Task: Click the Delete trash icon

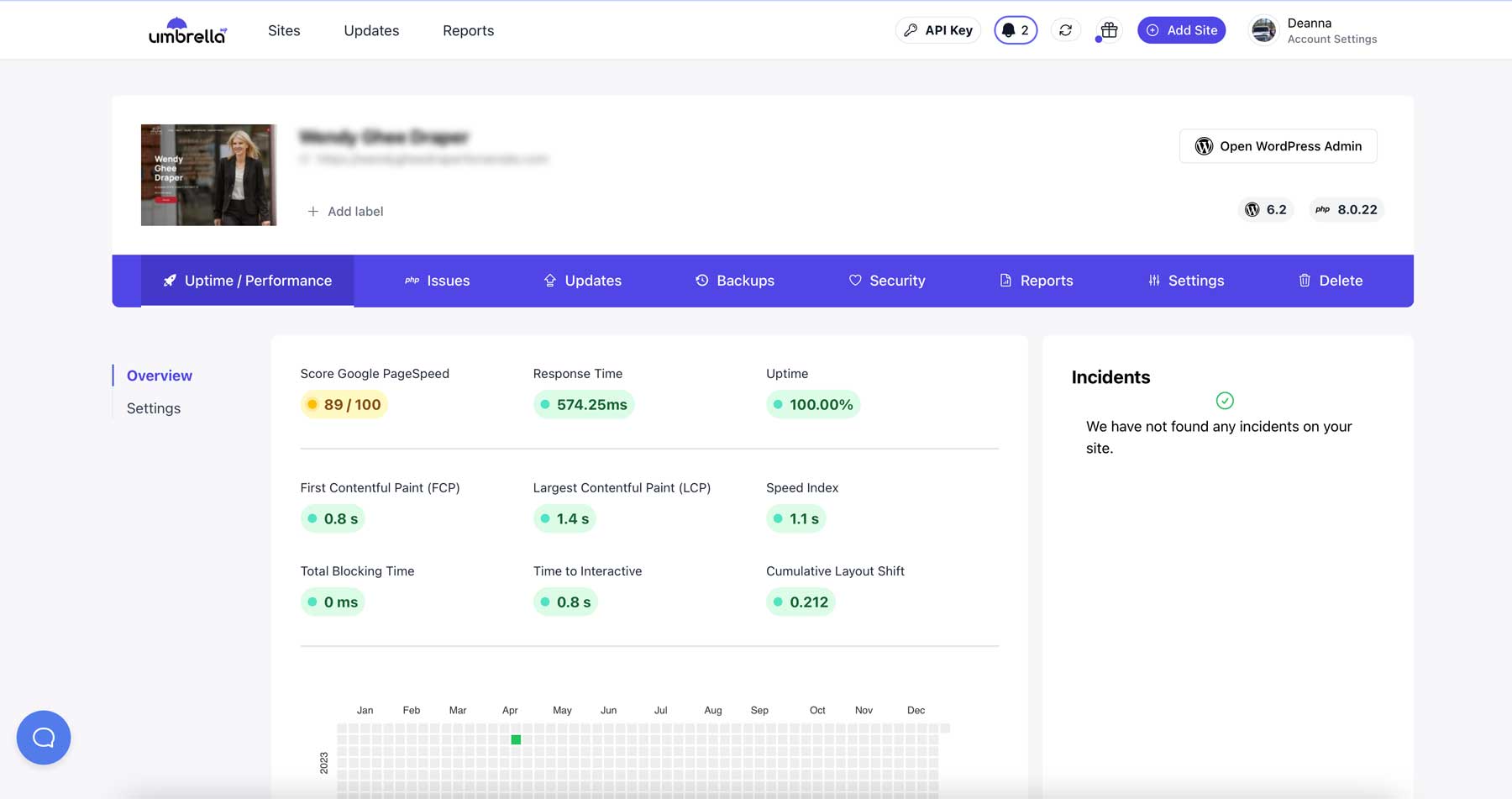Action: 1305,280
